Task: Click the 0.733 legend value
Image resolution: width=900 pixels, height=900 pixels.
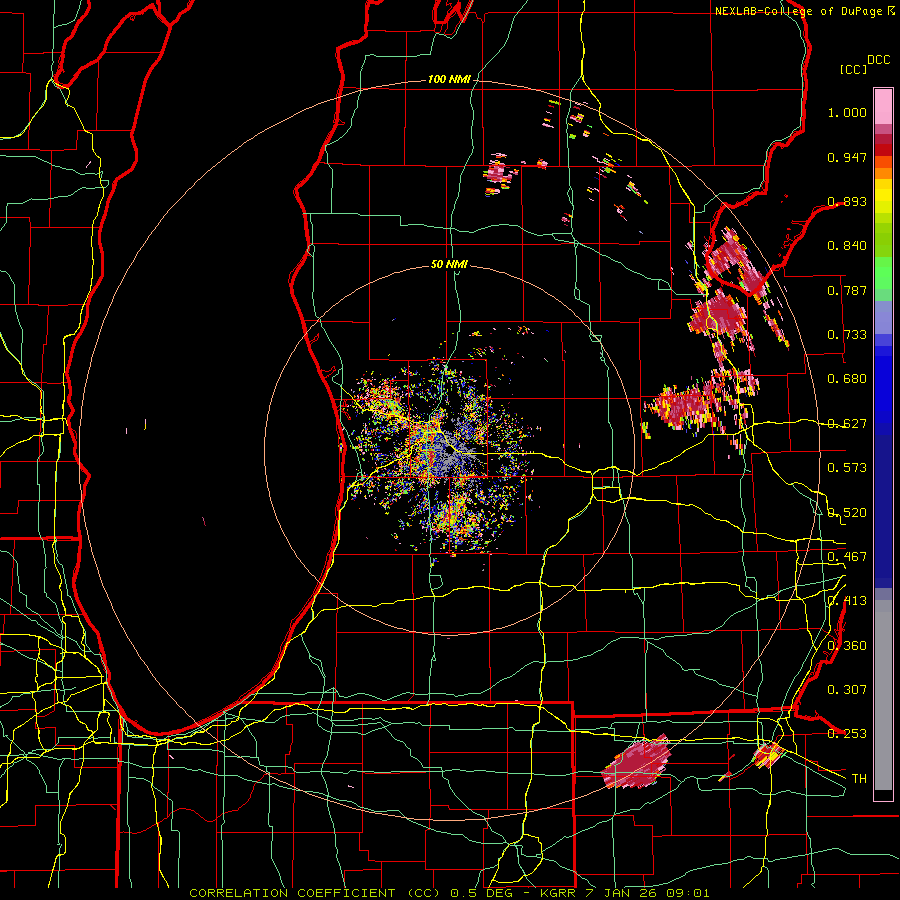Action: (847, 335)
